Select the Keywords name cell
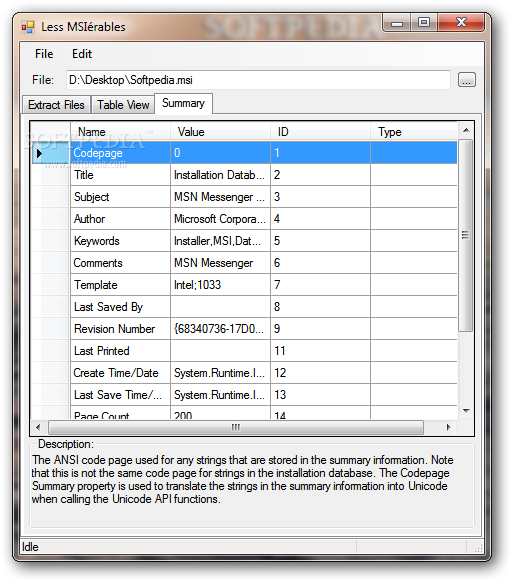Image resolution: width=512 pixels, height=582 pixels. tap(120, 241)
